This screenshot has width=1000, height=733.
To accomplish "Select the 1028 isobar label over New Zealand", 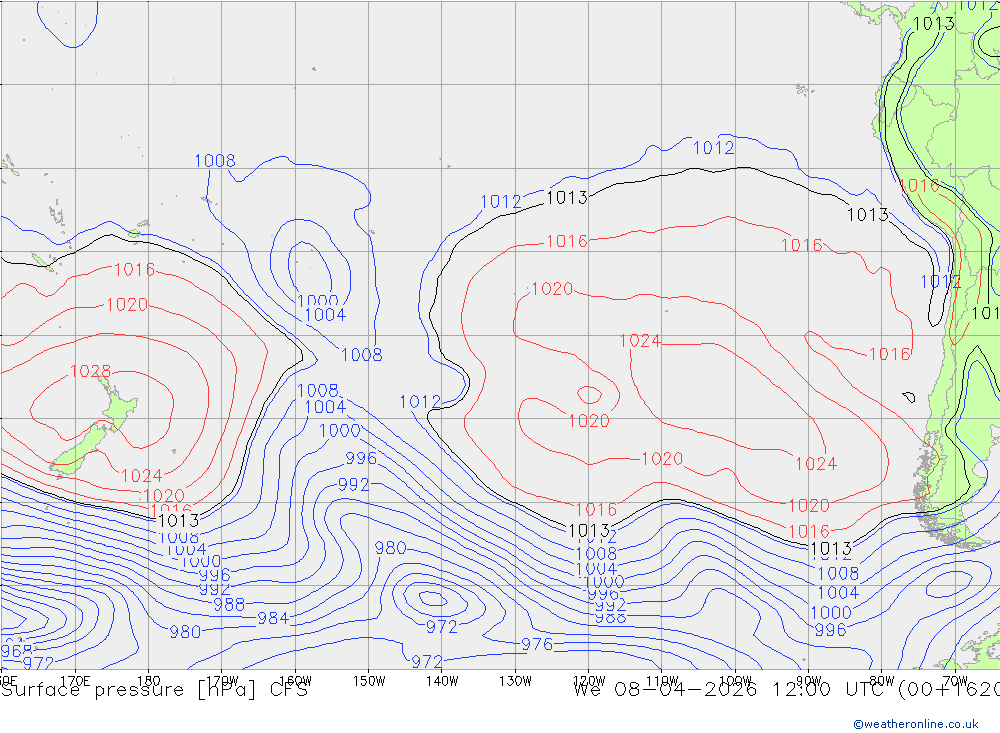I will pos(90,371).
